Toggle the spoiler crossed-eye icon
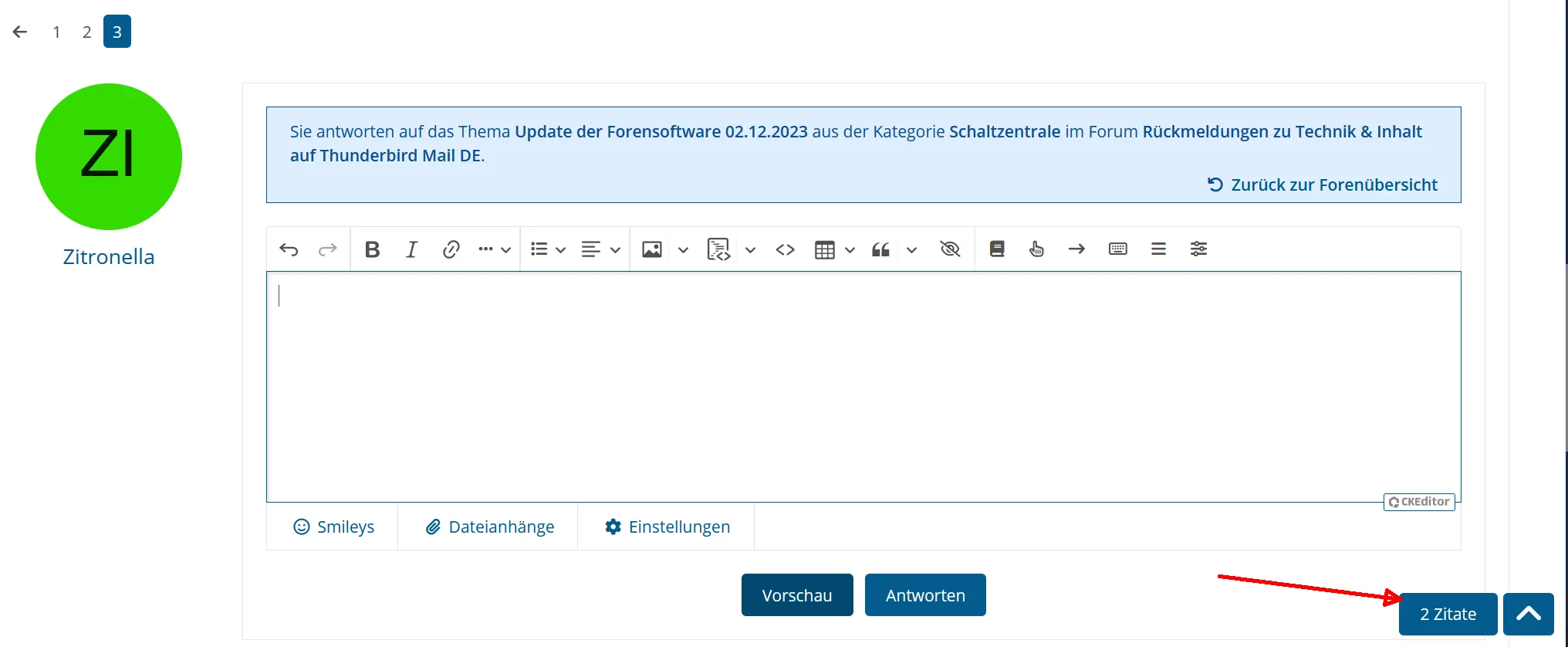1568x647 pixels. (950, 249)
